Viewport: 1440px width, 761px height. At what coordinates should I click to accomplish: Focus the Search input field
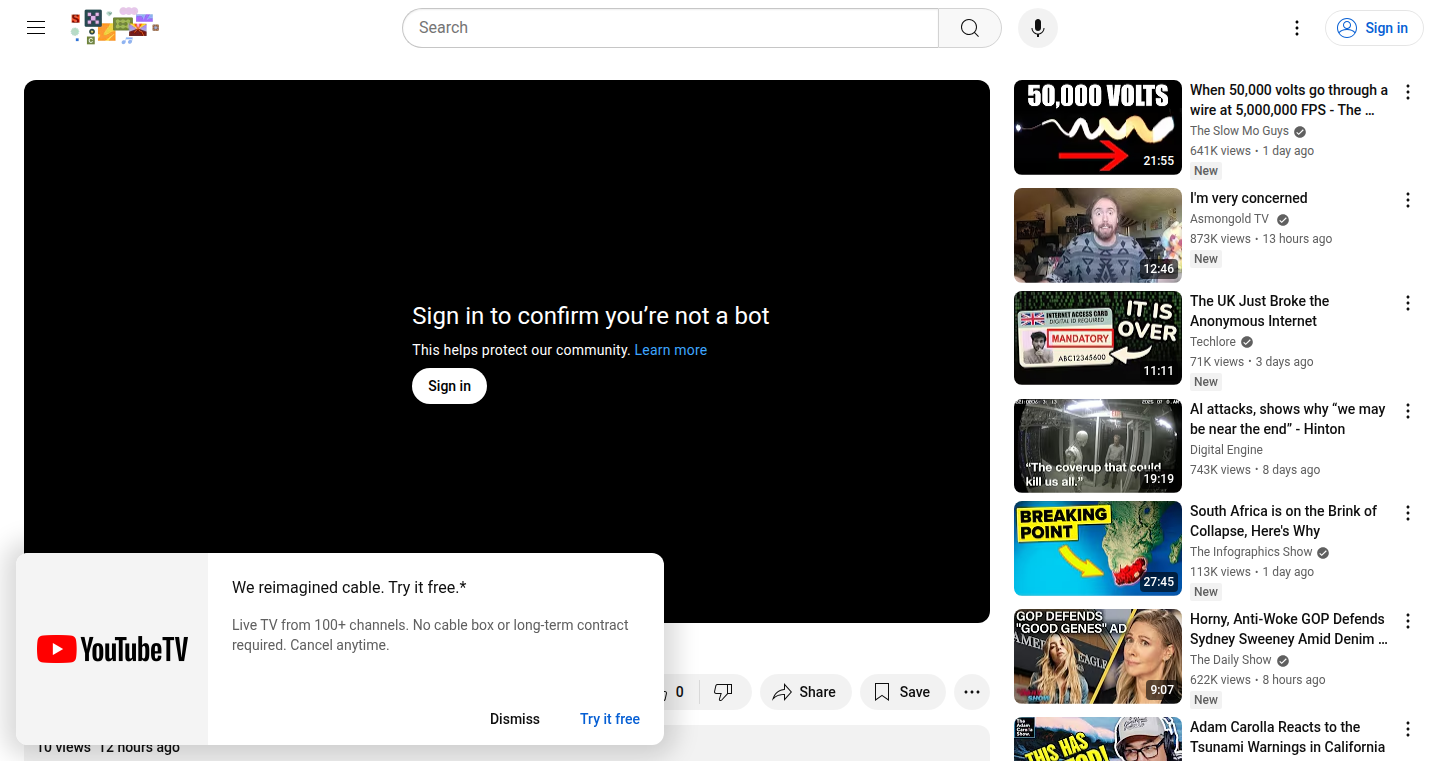point(671,28)
